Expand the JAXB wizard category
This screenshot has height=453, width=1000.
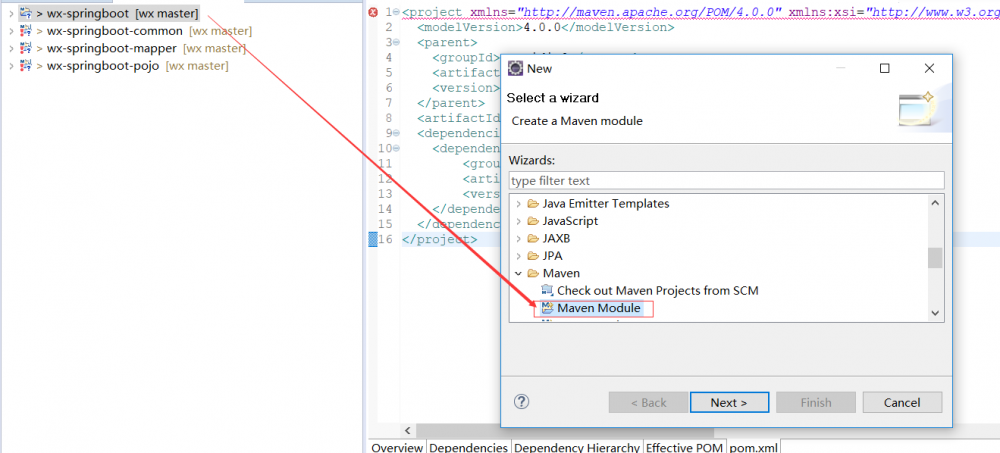(x=518, y=239)
